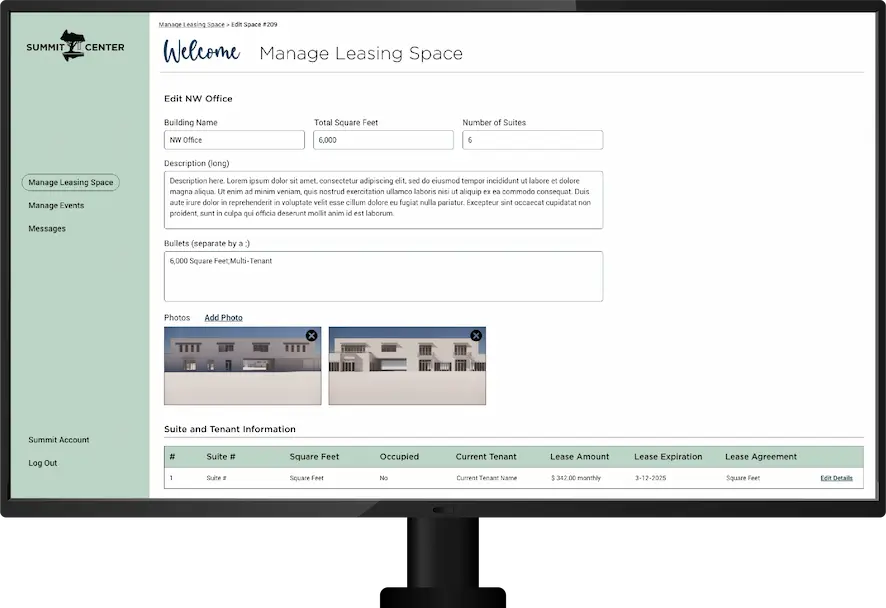Click Edit Details for Suite #
This screenshot has height=608, width=886.
click(x=836, y=477)
